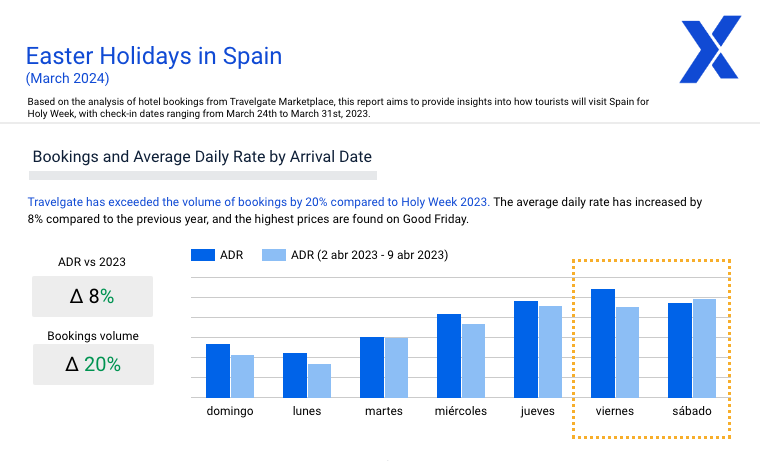Click the viernes axis label
This screenshot has height=461, width=760.
[x=614, y=411]
